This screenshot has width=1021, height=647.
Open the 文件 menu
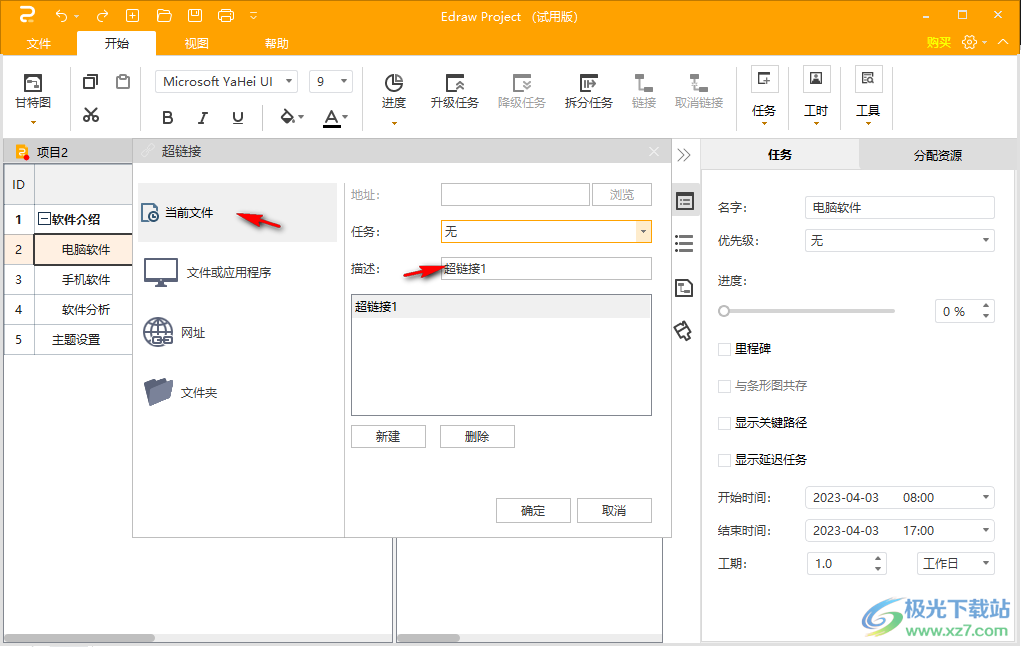[38, 44]
